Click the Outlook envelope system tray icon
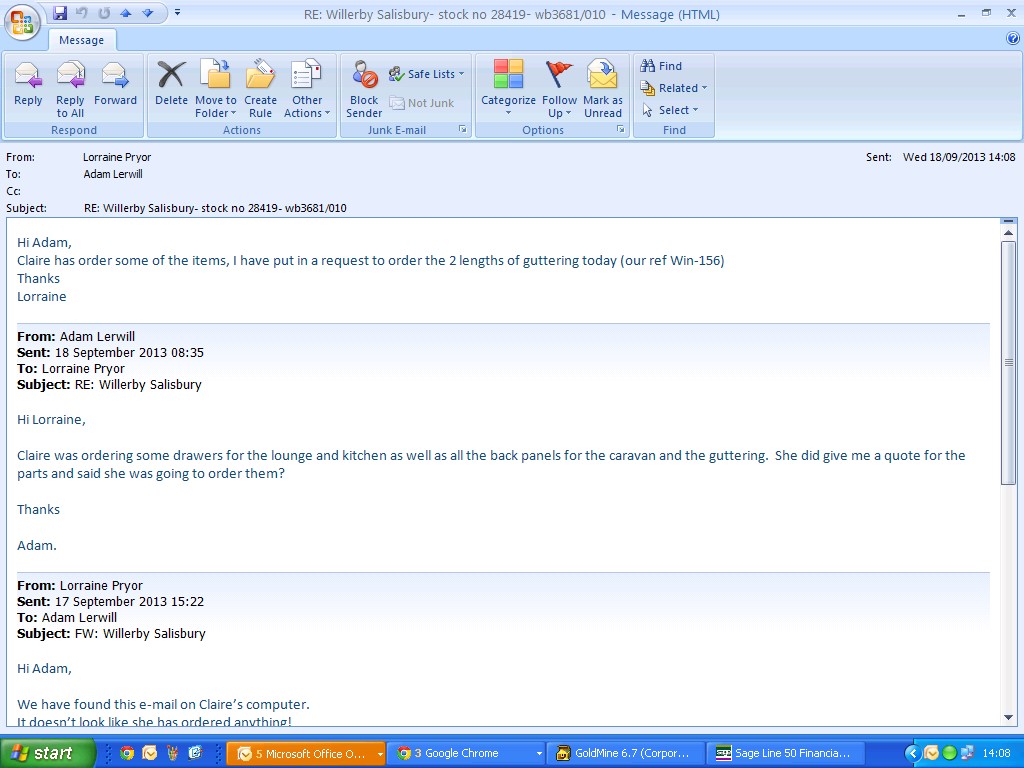Image resolution: width=1024 pixels, height=768 pixels. pos(931,753)
